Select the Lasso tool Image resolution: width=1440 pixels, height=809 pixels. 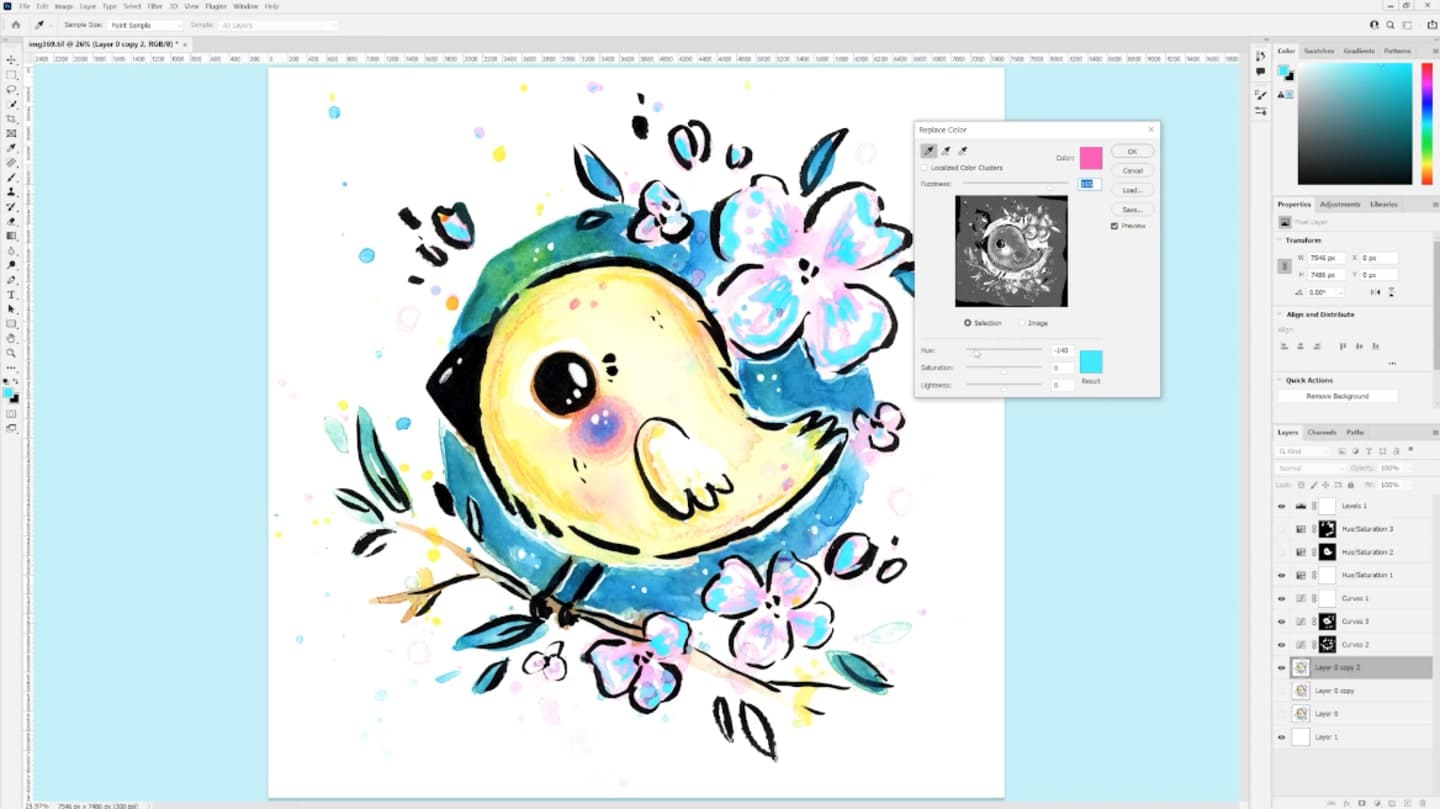(x=12, y=89)
